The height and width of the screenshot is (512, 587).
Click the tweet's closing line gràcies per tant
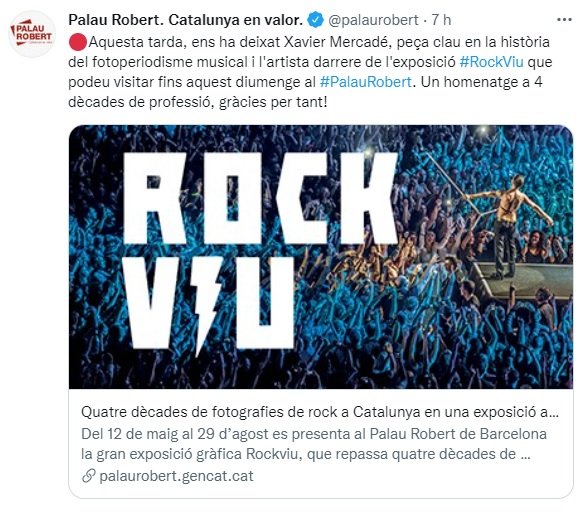coord(273,102)
